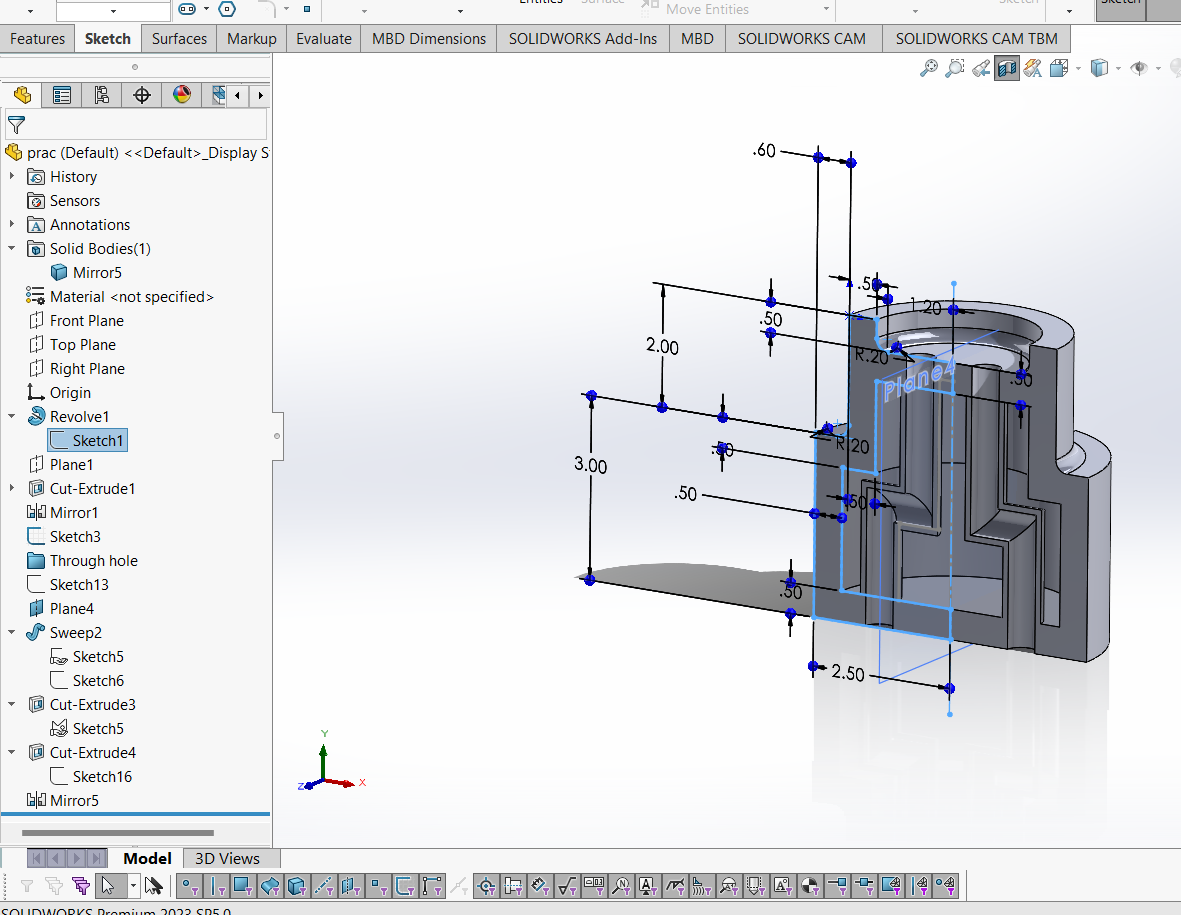
Task: Click the Zoom to Fit icon
Action: [929, 69]
